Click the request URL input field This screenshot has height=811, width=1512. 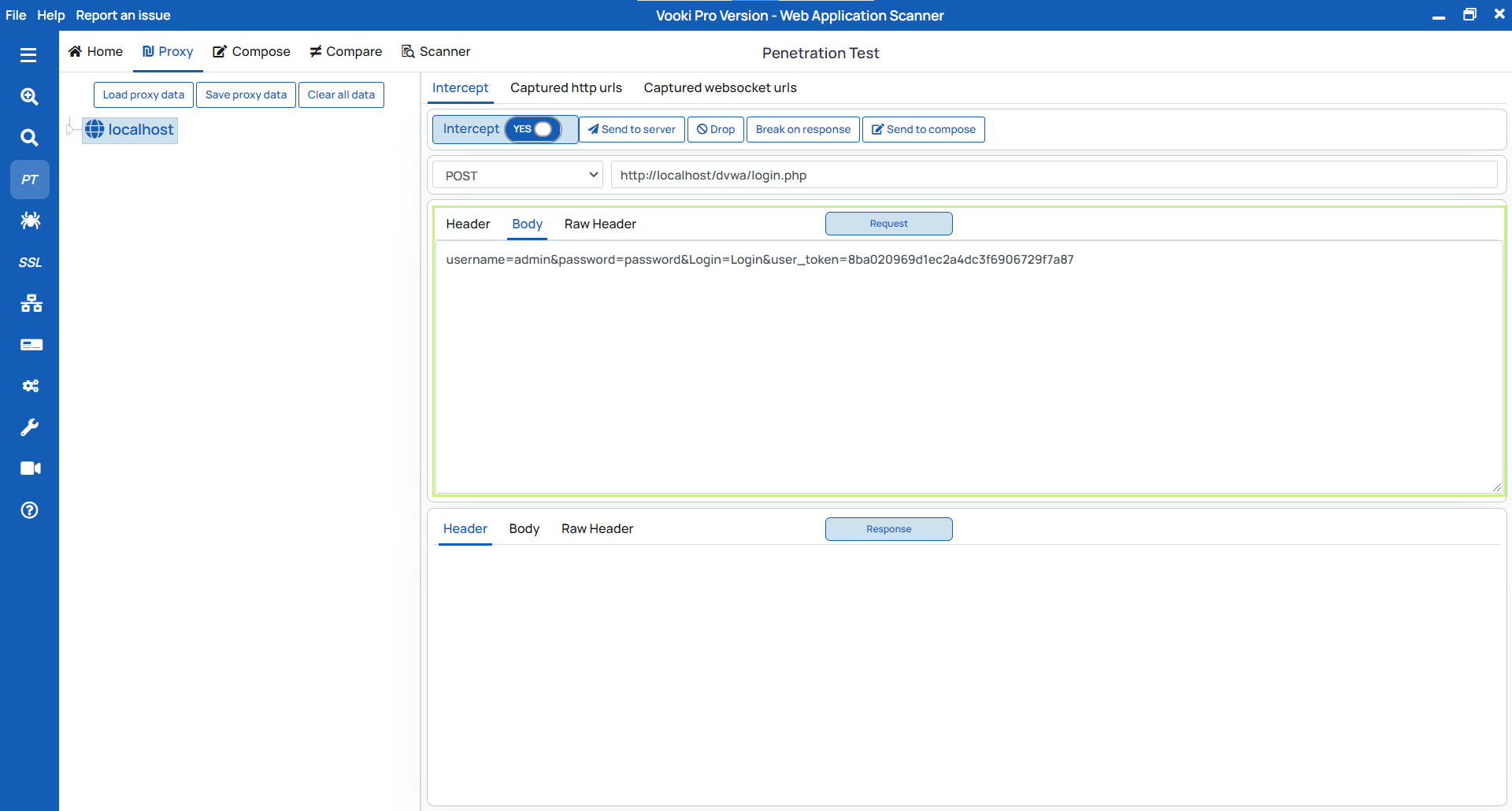[1053, 175]
